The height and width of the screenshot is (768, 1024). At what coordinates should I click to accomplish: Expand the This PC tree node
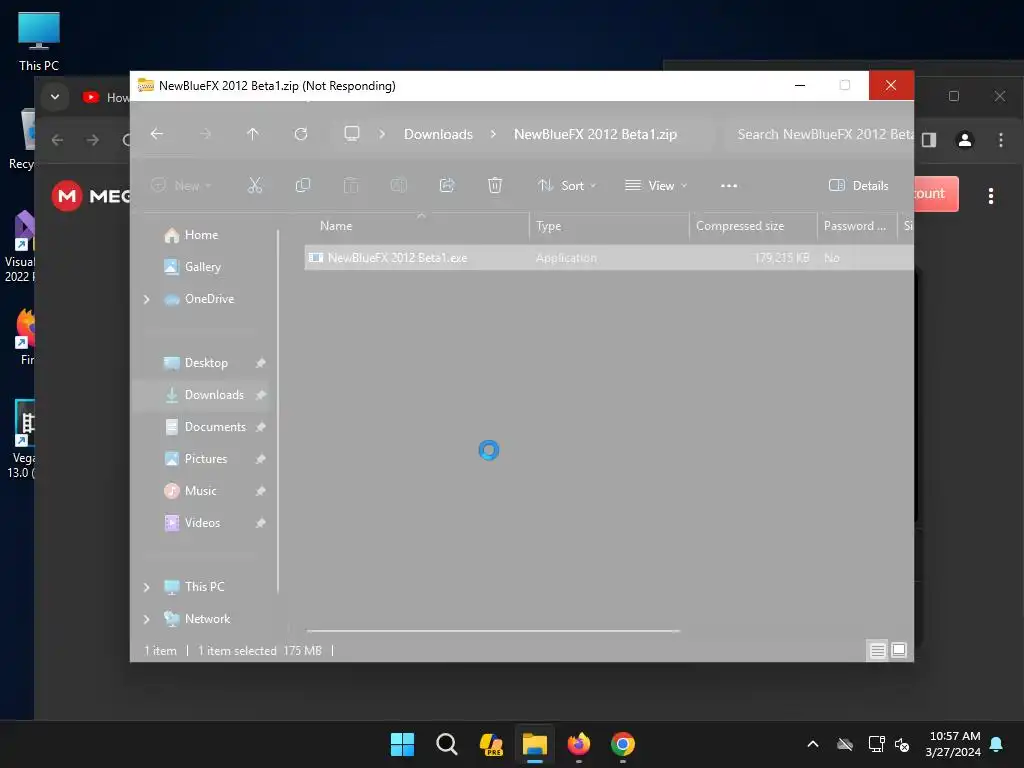pyautogui.click(x=147, y=587)
